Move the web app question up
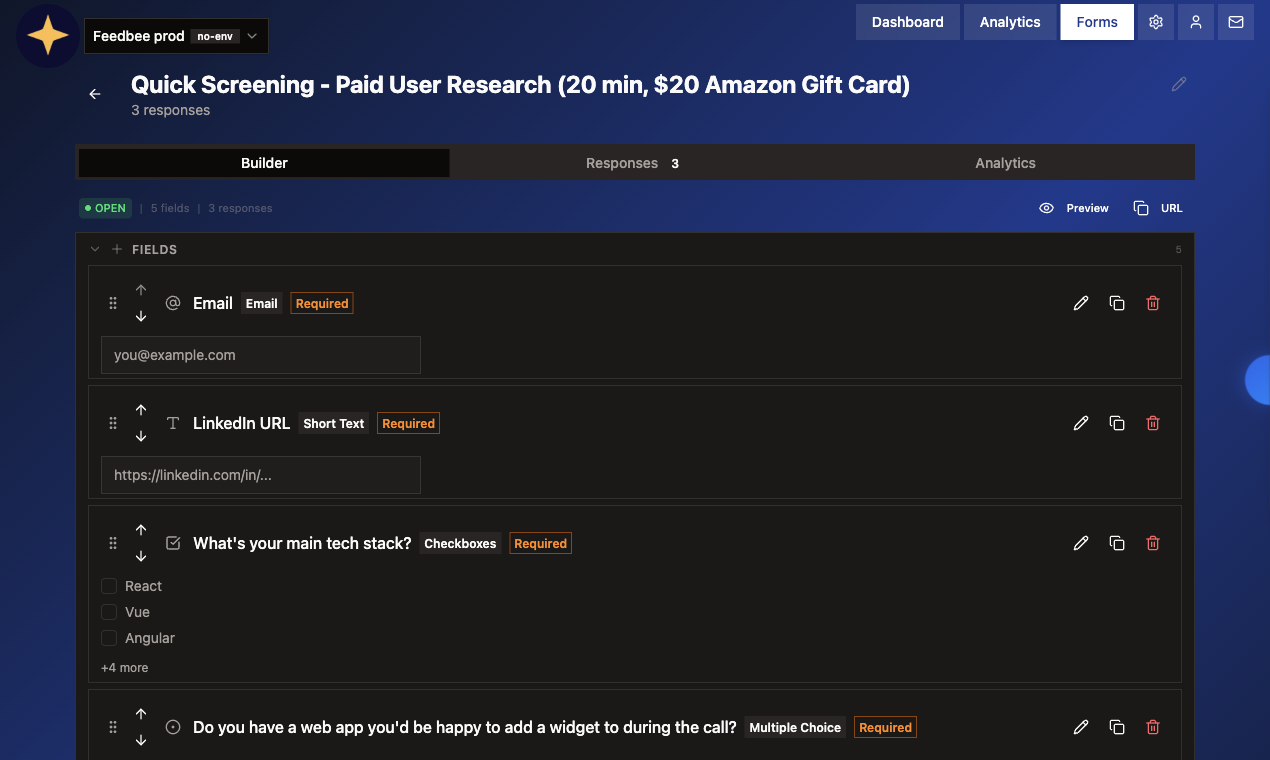The width and height of the screenshot is (1270, 760). 141,714
